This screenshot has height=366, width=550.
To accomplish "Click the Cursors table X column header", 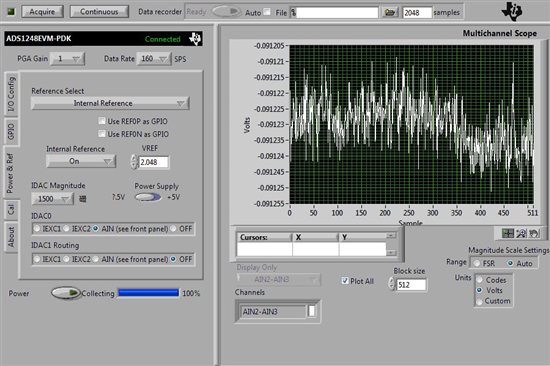I will (x=315, y=237).
